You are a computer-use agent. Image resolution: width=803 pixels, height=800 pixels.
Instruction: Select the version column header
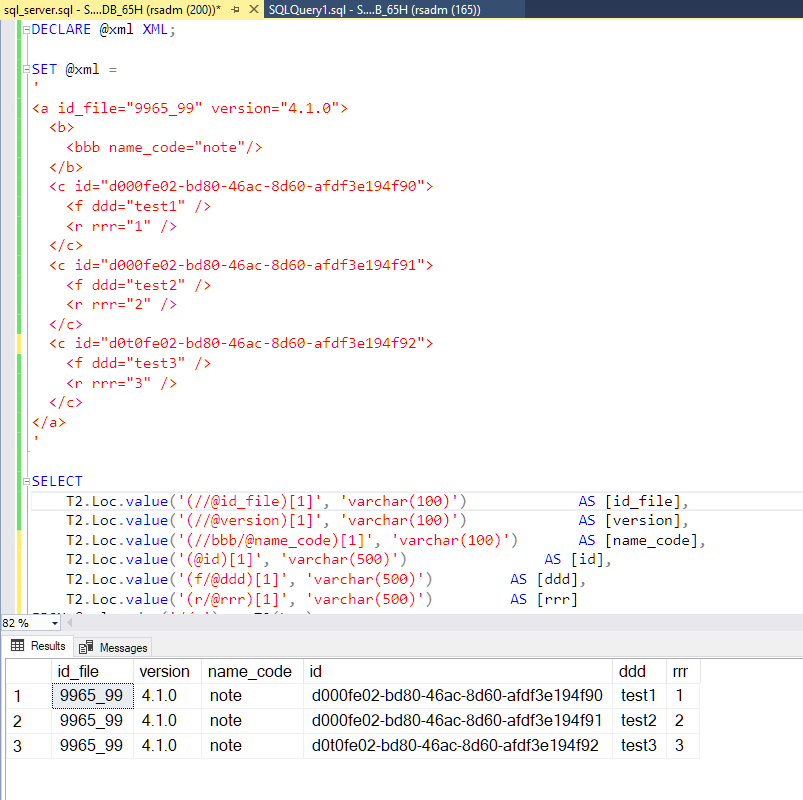point(167,671)
